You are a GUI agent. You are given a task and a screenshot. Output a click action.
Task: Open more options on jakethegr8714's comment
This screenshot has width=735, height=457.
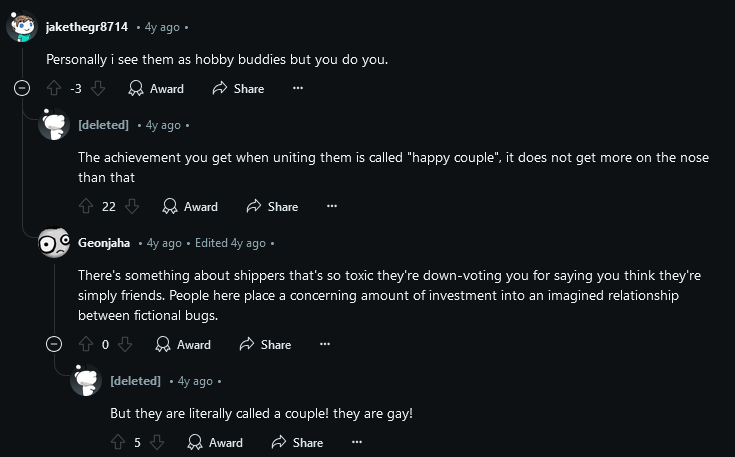click(x=297, y=89)
